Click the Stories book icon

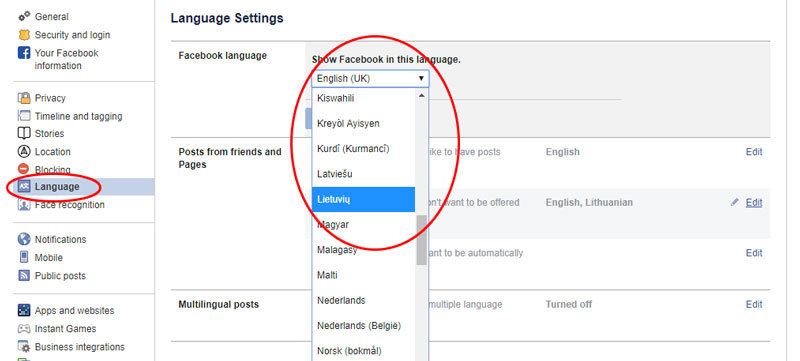tap(24, 134)
